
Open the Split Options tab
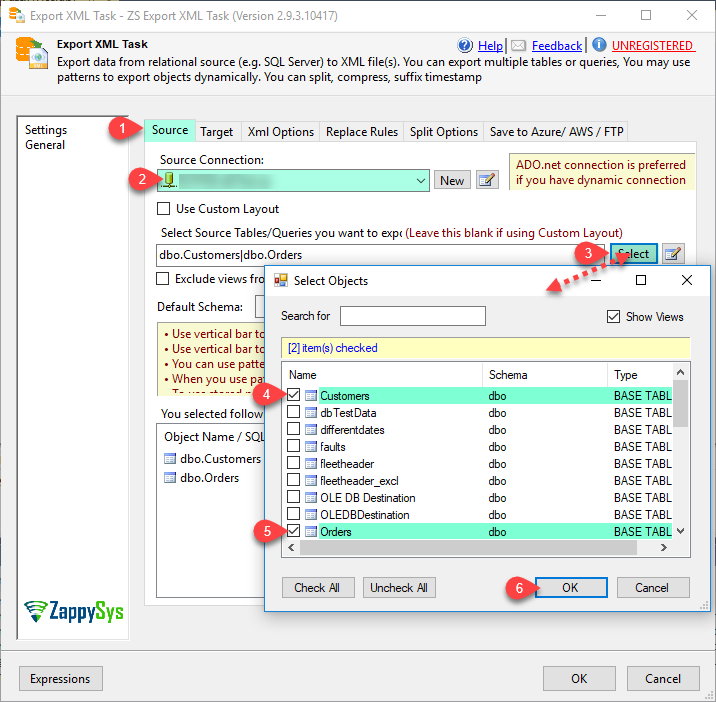[x=443, y=132]
